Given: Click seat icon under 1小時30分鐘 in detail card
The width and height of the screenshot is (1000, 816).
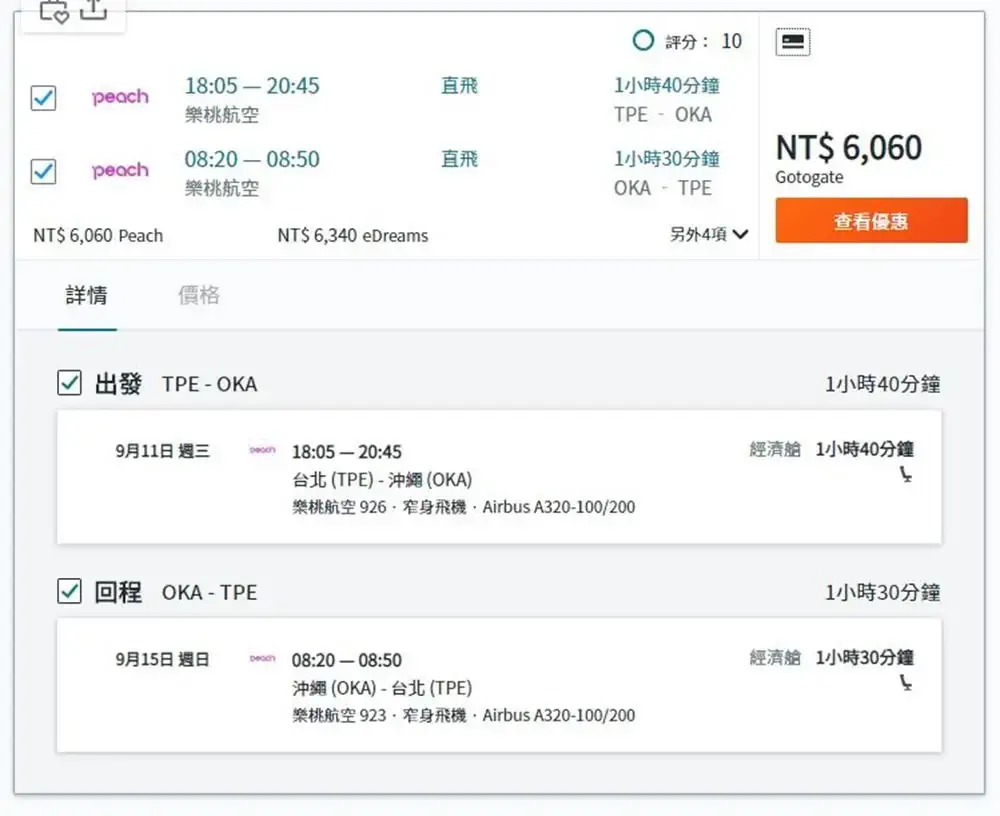Looking at the screenshot, I should point(906,683).
